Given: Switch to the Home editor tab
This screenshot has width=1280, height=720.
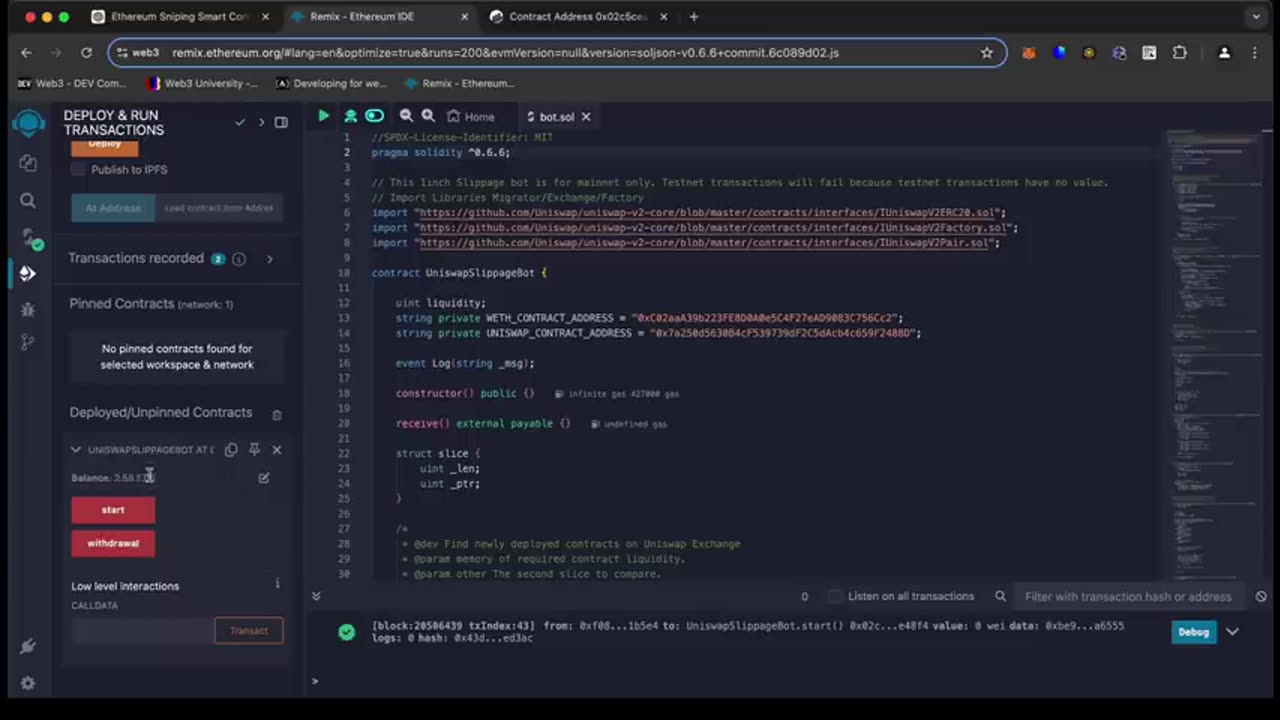Looking at the screenshot, I should [470, 117].
